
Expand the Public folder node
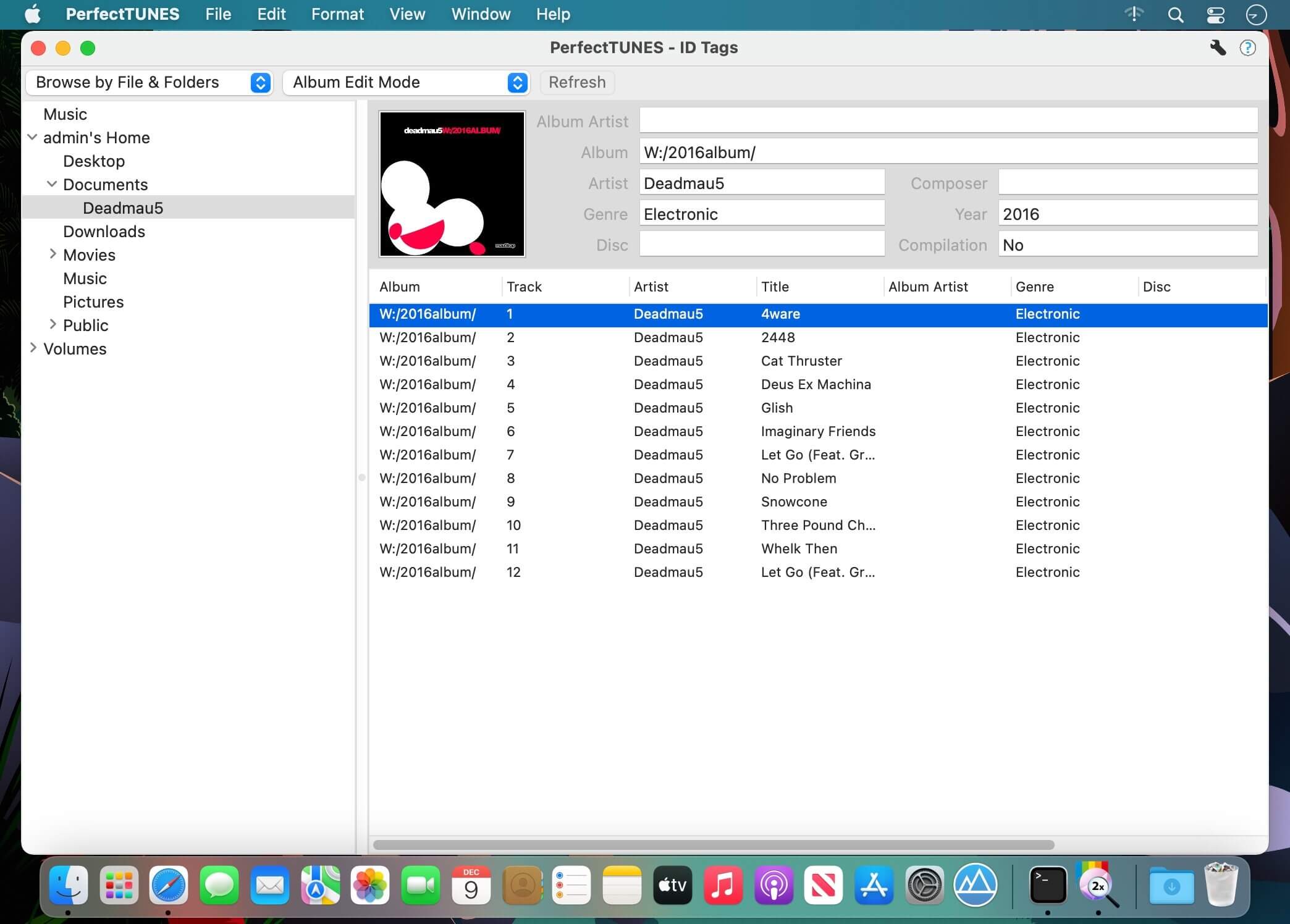pyautogui.click(x=53, y=324)
